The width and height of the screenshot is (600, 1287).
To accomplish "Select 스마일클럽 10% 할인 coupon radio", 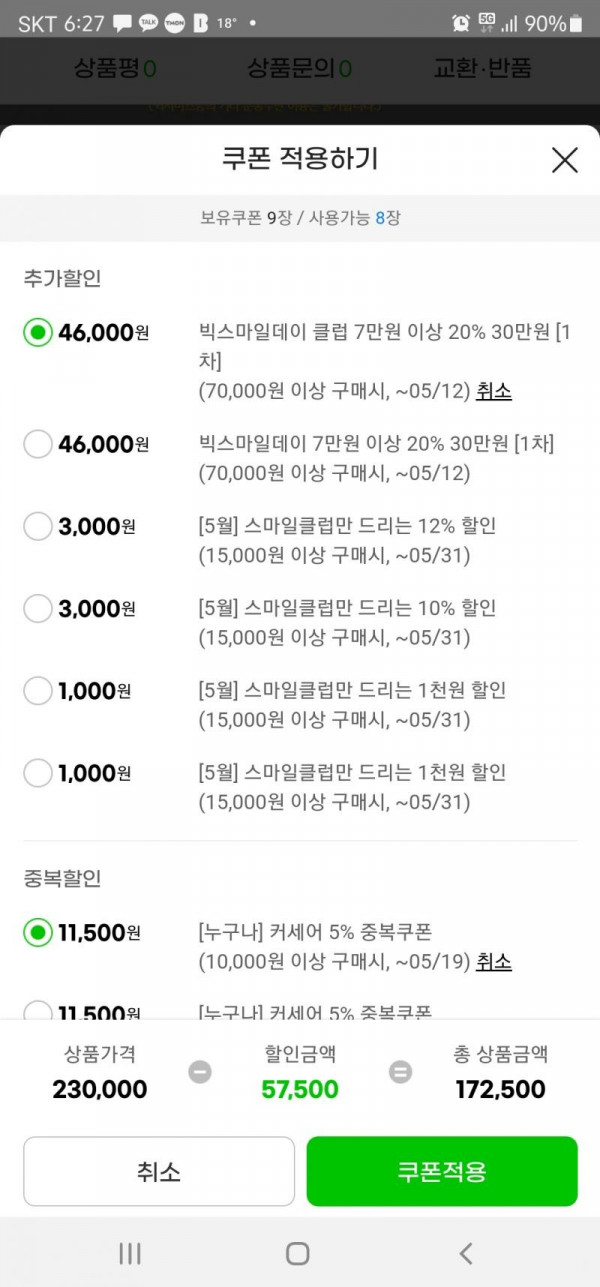I will click(38, 608).
